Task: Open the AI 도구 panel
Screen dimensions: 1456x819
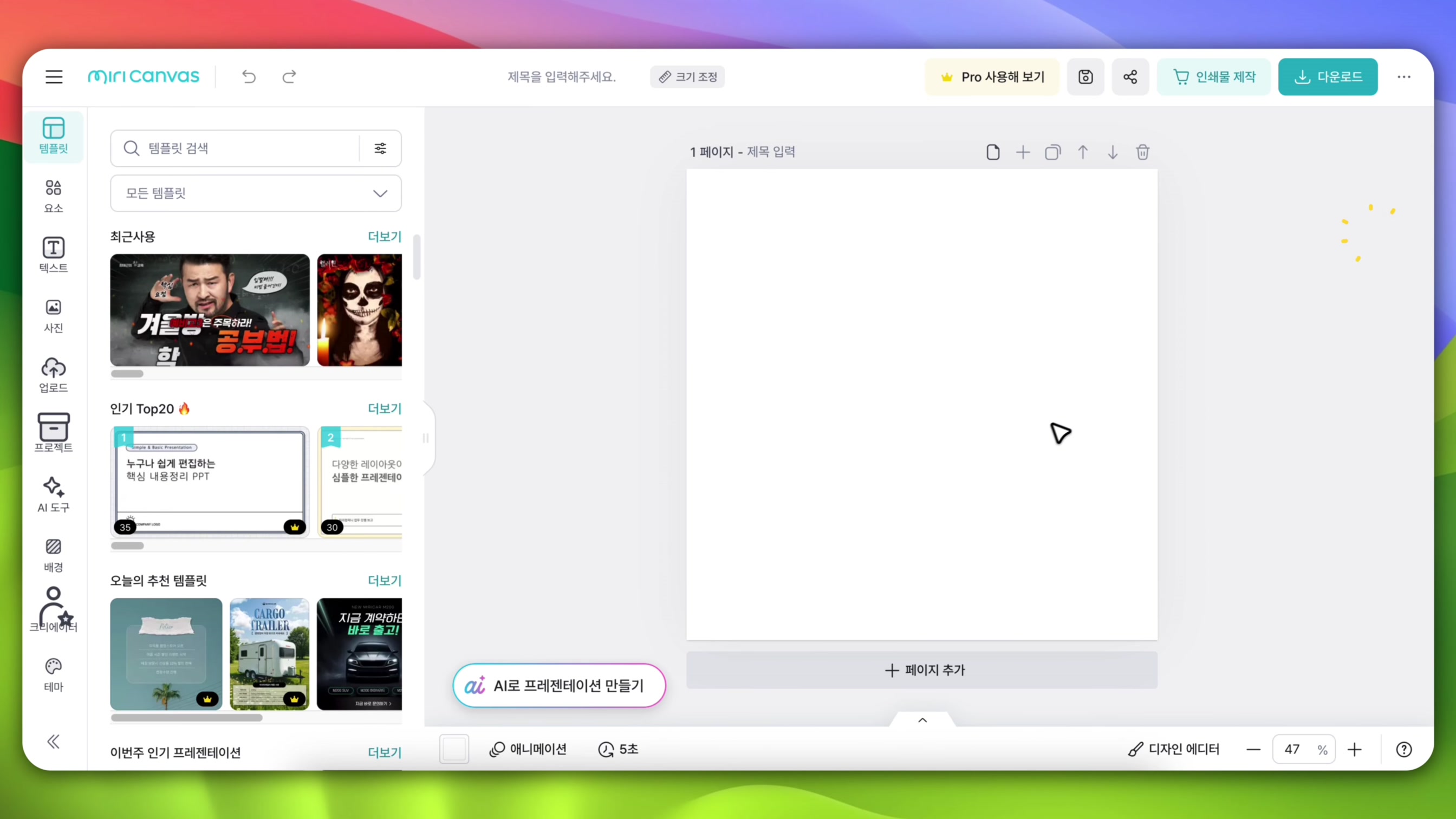Action: 54,495
